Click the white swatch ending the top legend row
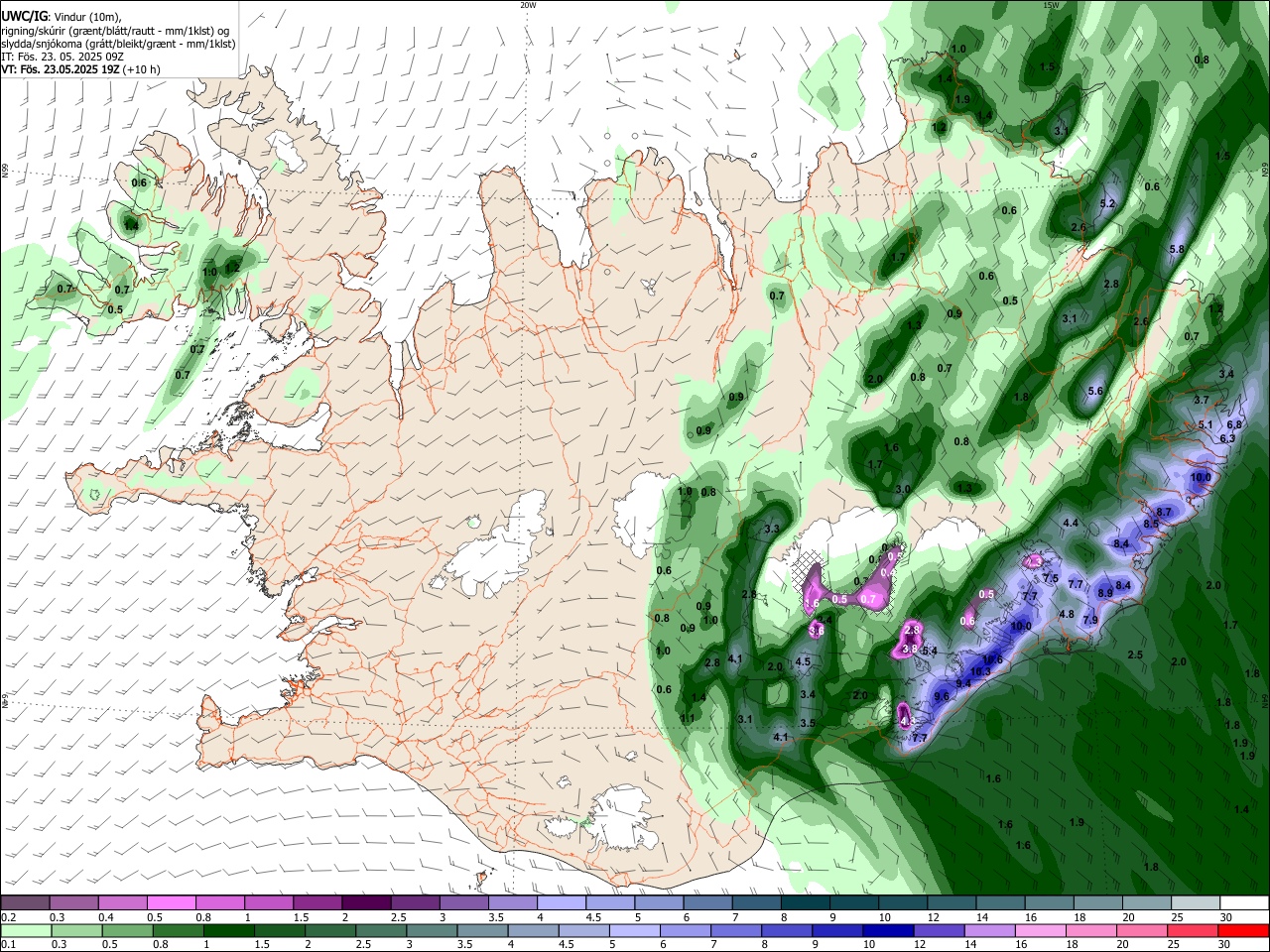Viewport: 1270px width, 952px height. tap(1244, 903)
